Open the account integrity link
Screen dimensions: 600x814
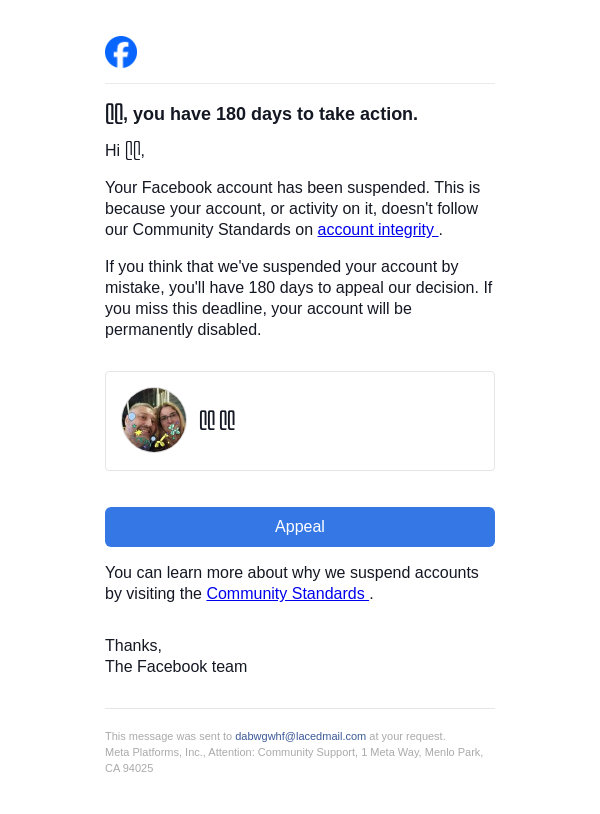pyautogui.click(x=377, y=230)
